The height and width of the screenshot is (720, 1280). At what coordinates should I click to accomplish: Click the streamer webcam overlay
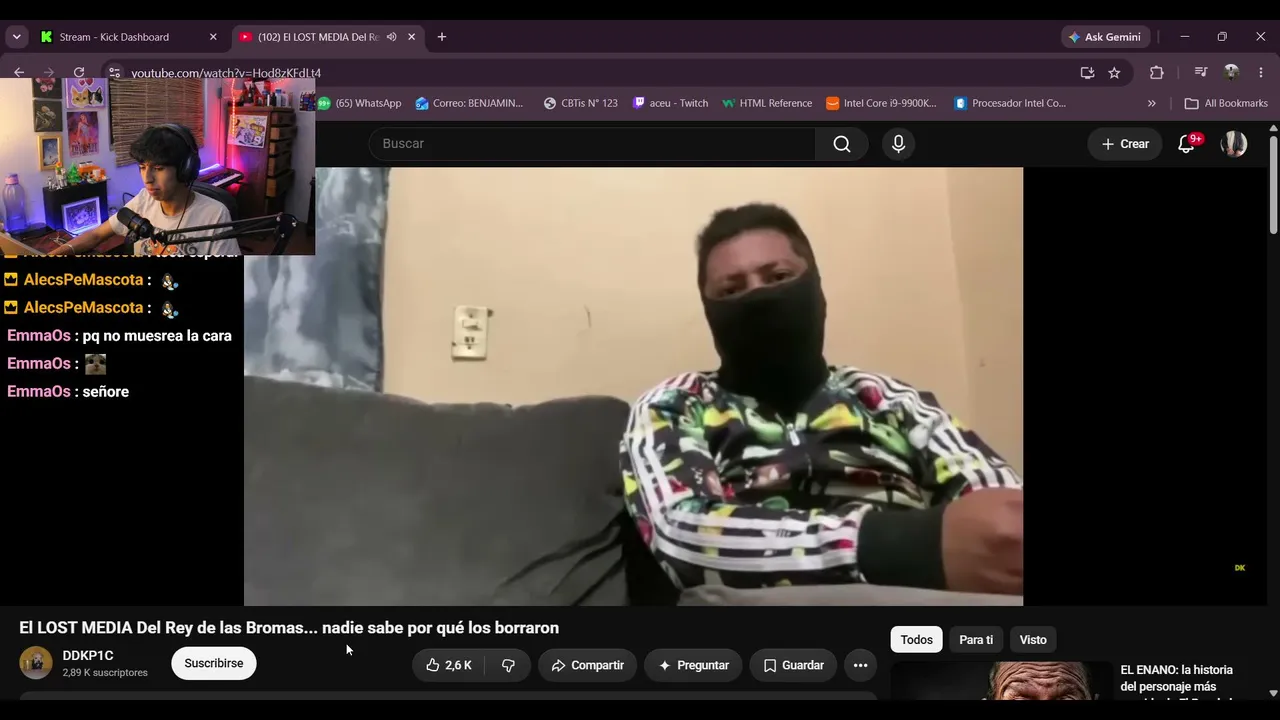[x=158, y=166]
